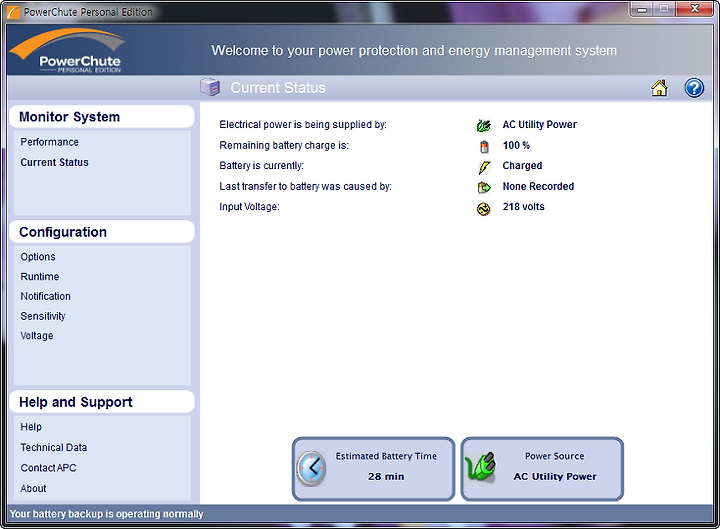720x529 pixels.
Task: Open Notification settings
Action: pos(45,296)
